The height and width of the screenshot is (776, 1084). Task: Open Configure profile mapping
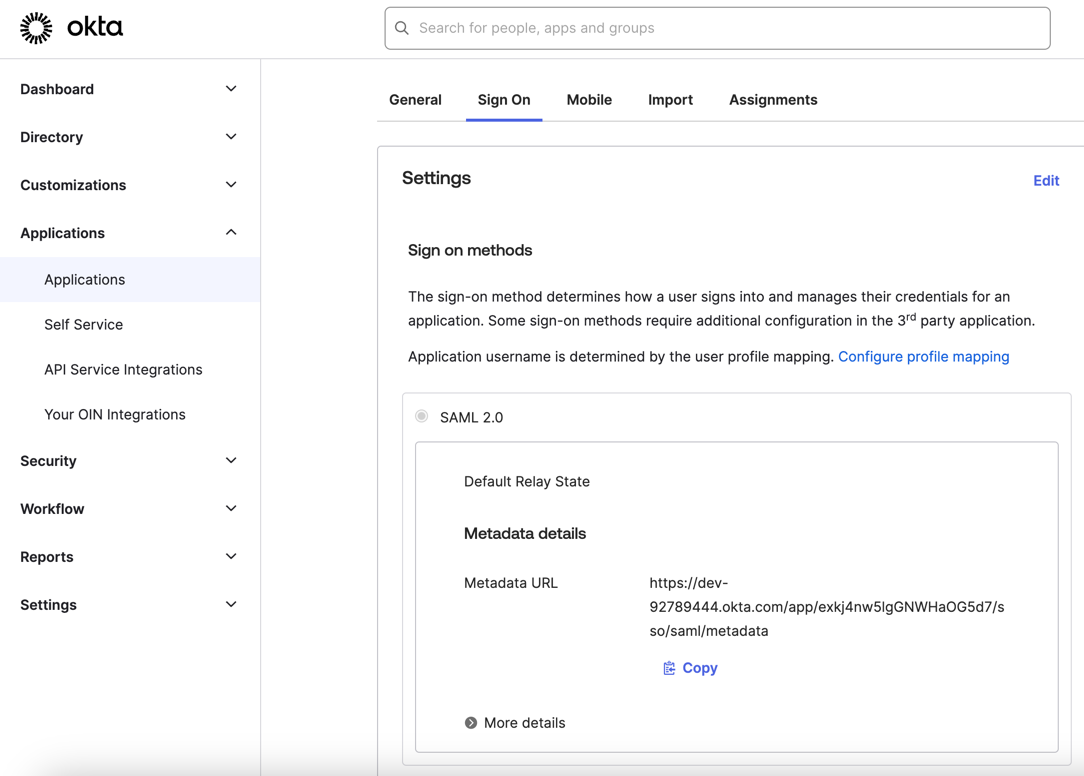(923, 356)
